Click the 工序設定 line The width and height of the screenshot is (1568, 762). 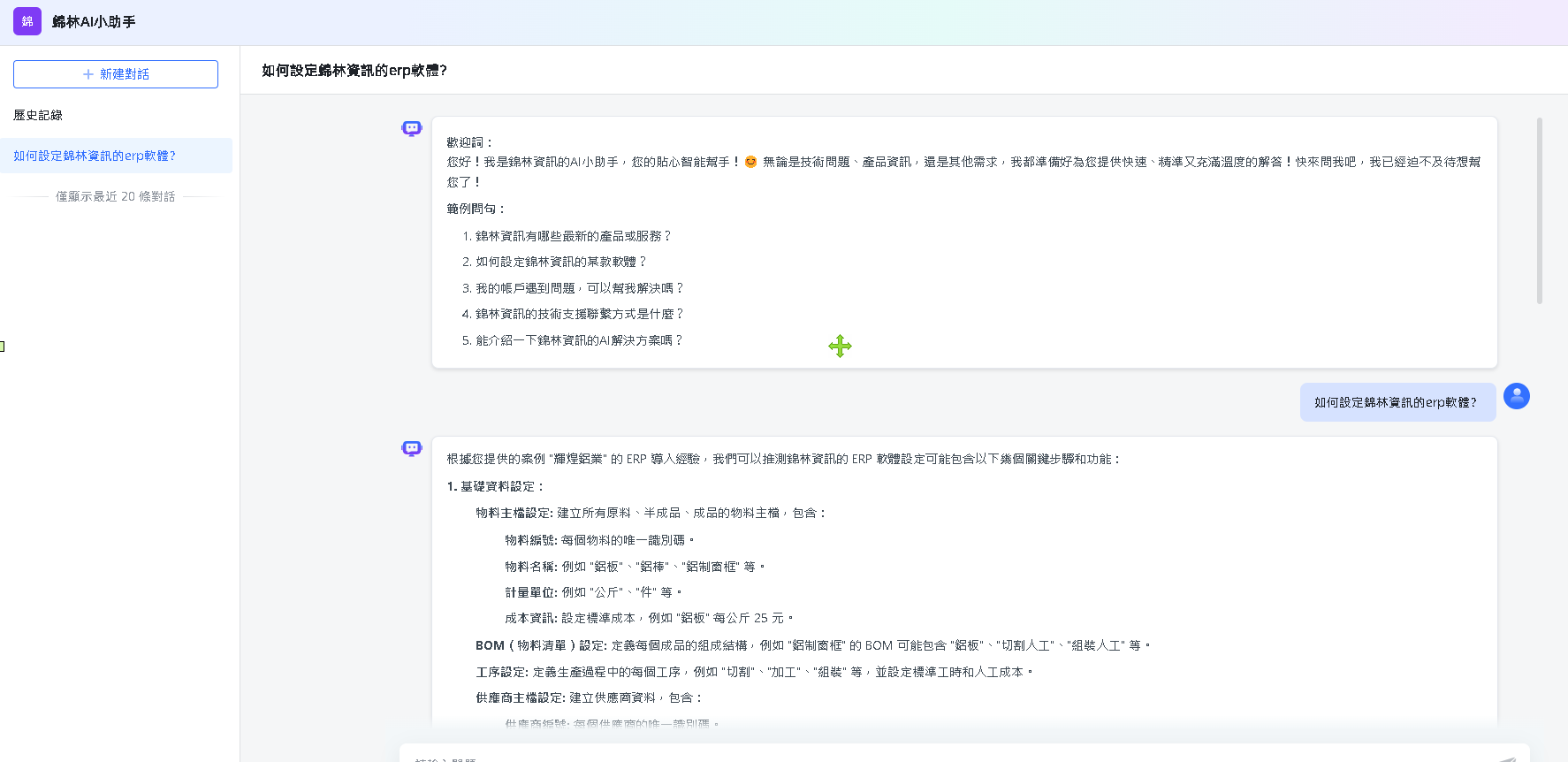(x=755, y=672)
